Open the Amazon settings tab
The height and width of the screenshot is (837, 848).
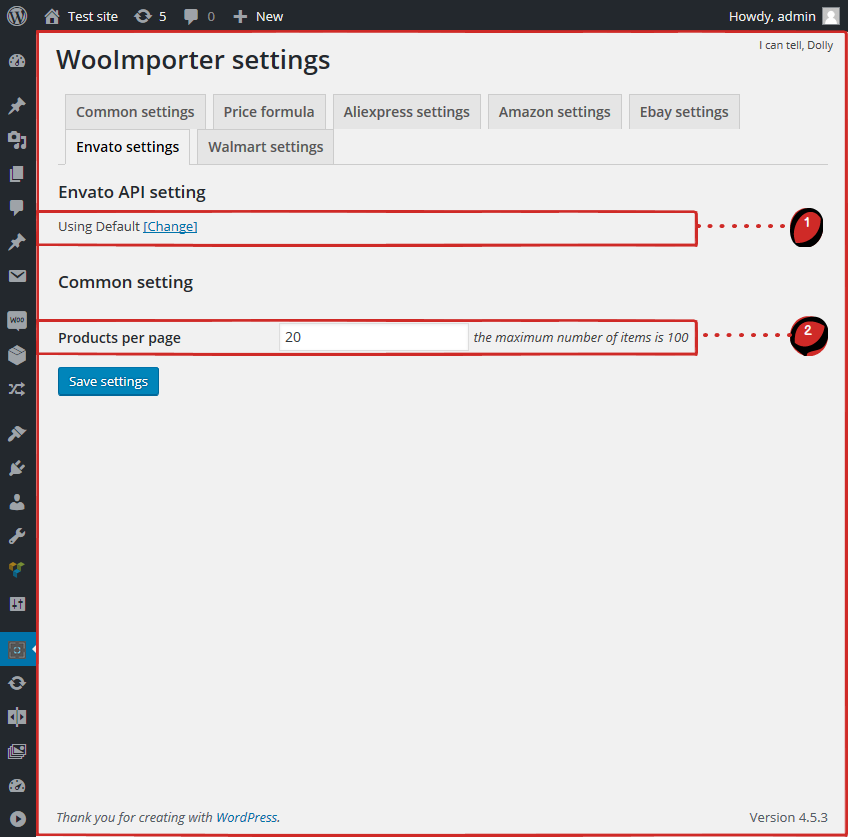[554, 112]
